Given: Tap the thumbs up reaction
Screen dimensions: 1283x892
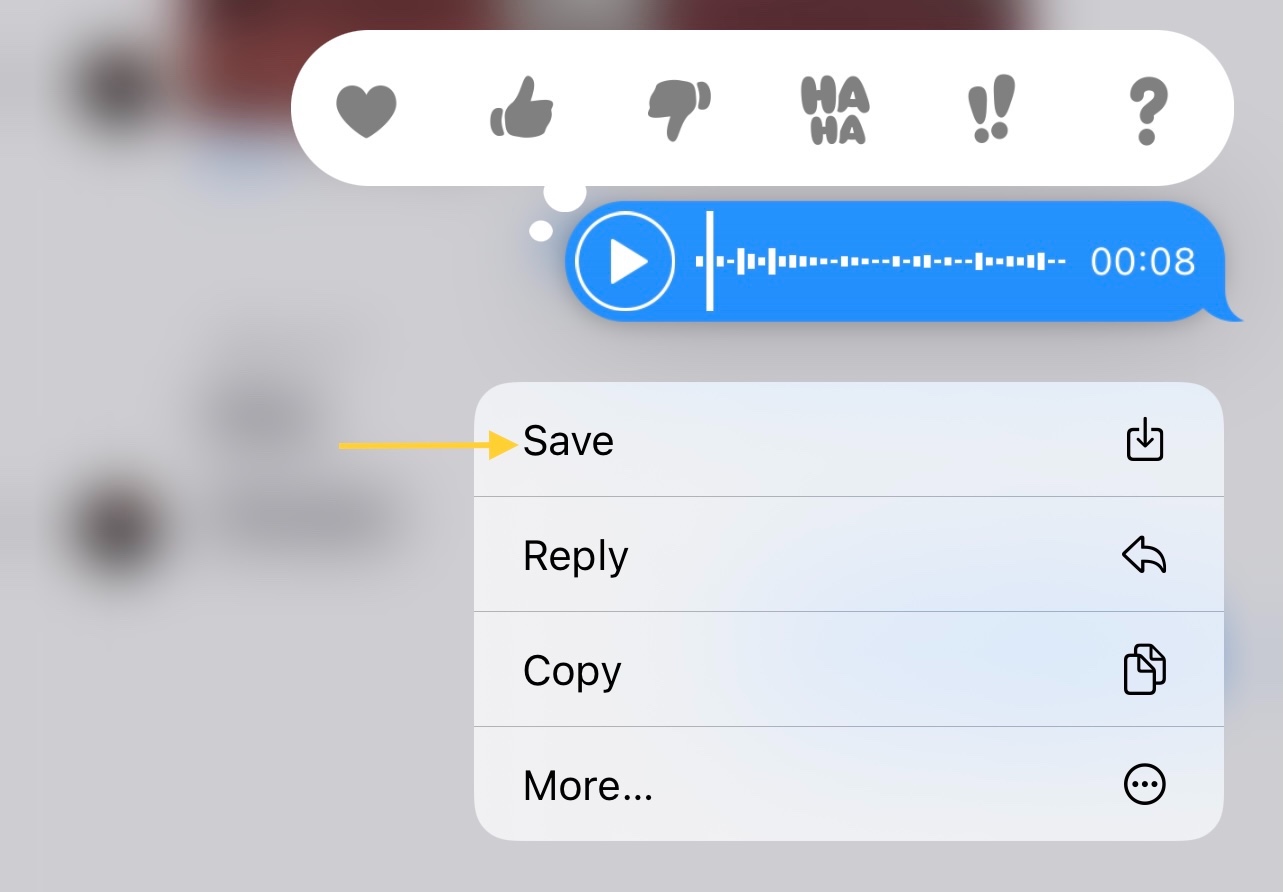Looking at the screenshot, I should click(x=521, y=107).
